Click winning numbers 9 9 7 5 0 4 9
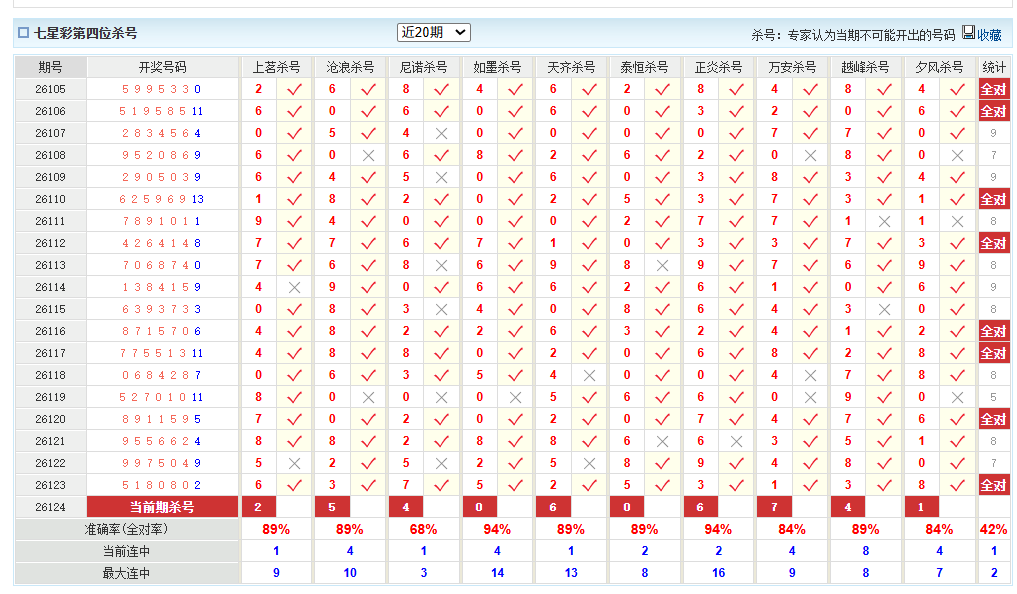This screenshot has height=594, width=1017. (x=162, y=463)
